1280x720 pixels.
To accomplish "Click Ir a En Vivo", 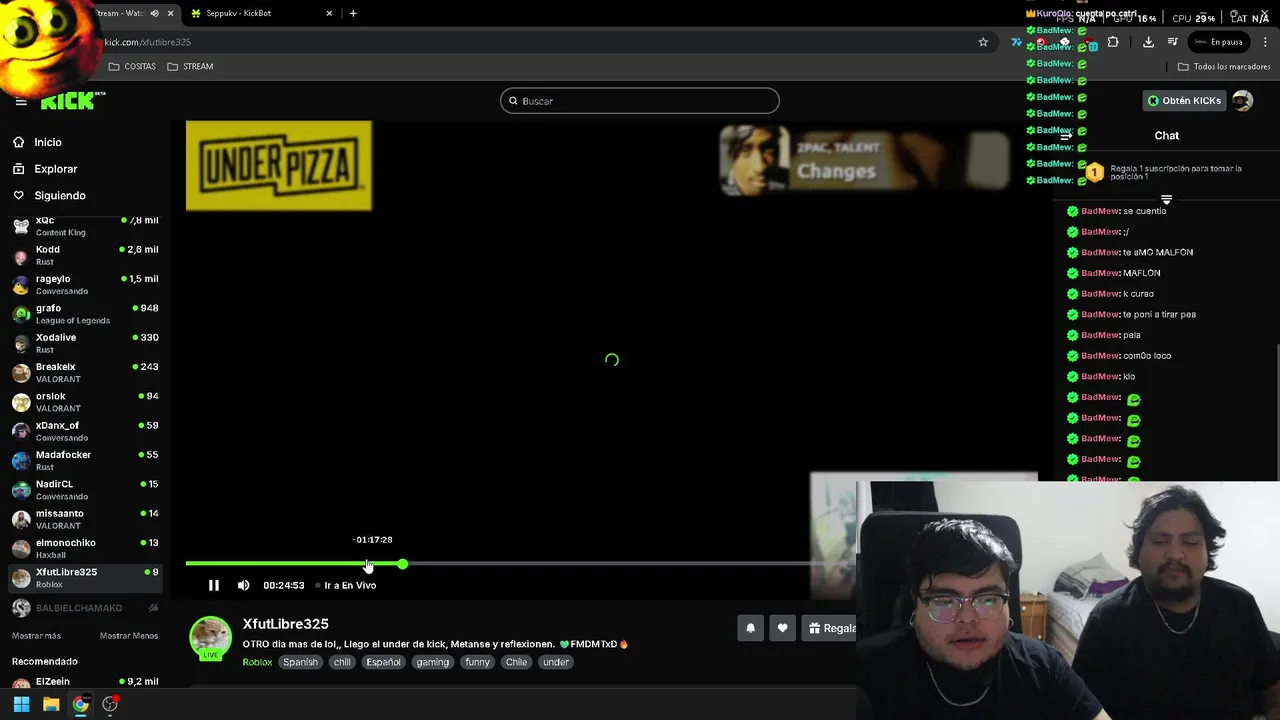I will pyautogui.click(x=346, y=585).
